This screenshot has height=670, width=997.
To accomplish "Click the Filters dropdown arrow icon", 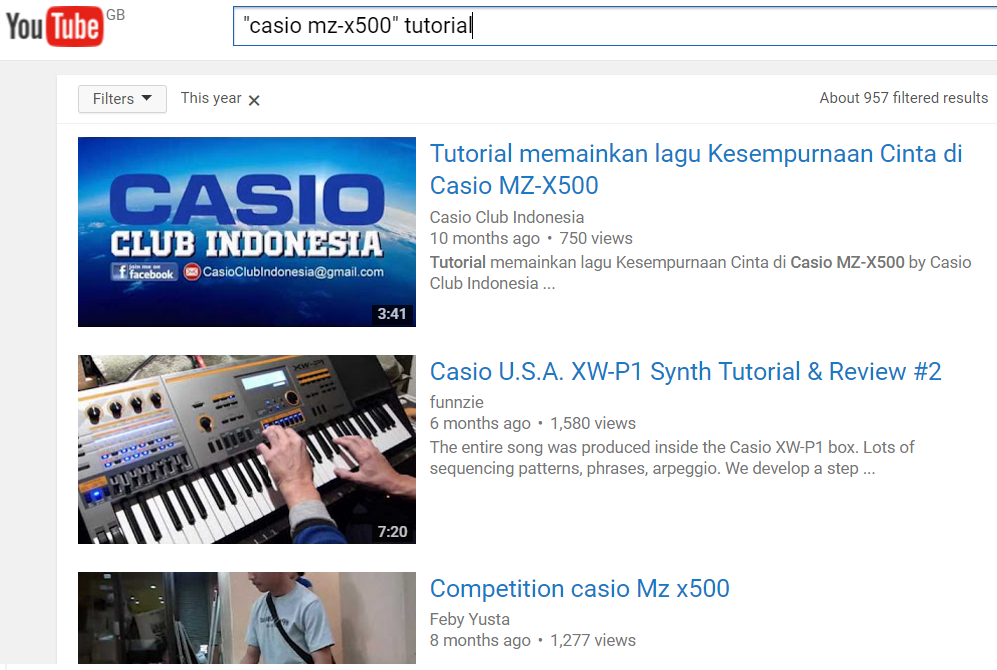I will tap(147, 98).
